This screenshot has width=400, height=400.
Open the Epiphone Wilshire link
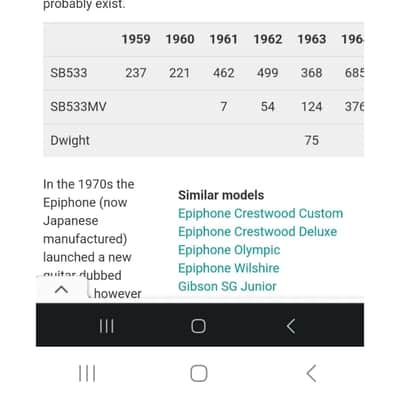229,268
